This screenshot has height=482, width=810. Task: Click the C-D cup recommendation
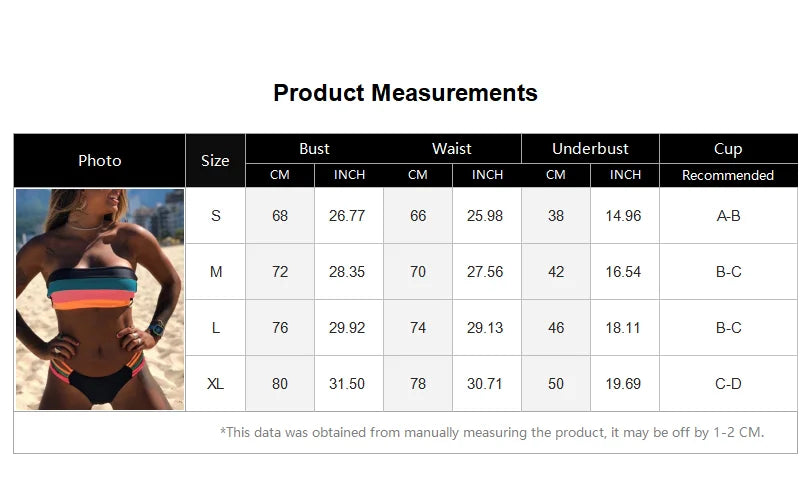[728, 383]
